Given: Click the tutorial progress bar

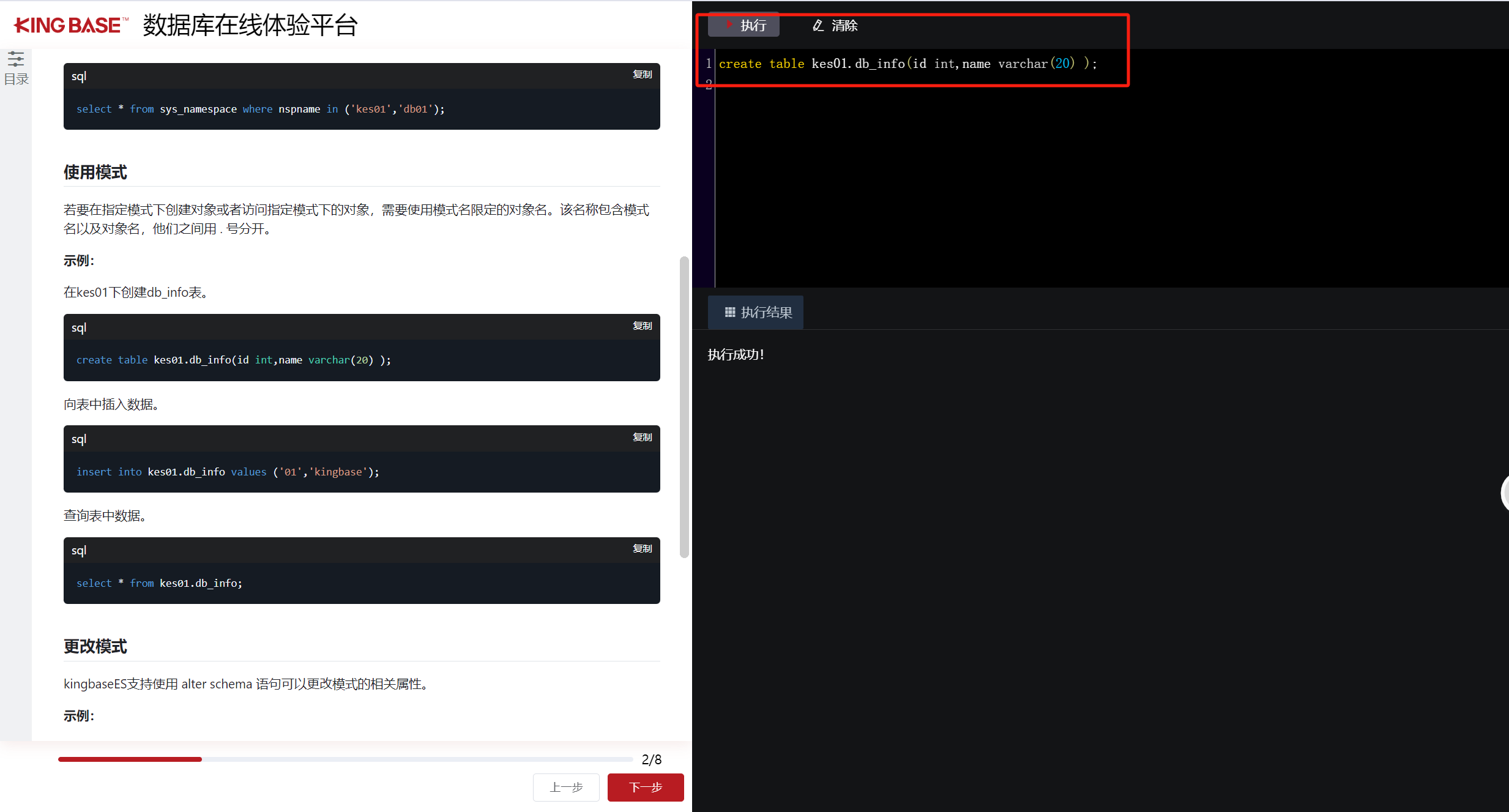Looking at the screenshot, I should [x=346, y=759].
